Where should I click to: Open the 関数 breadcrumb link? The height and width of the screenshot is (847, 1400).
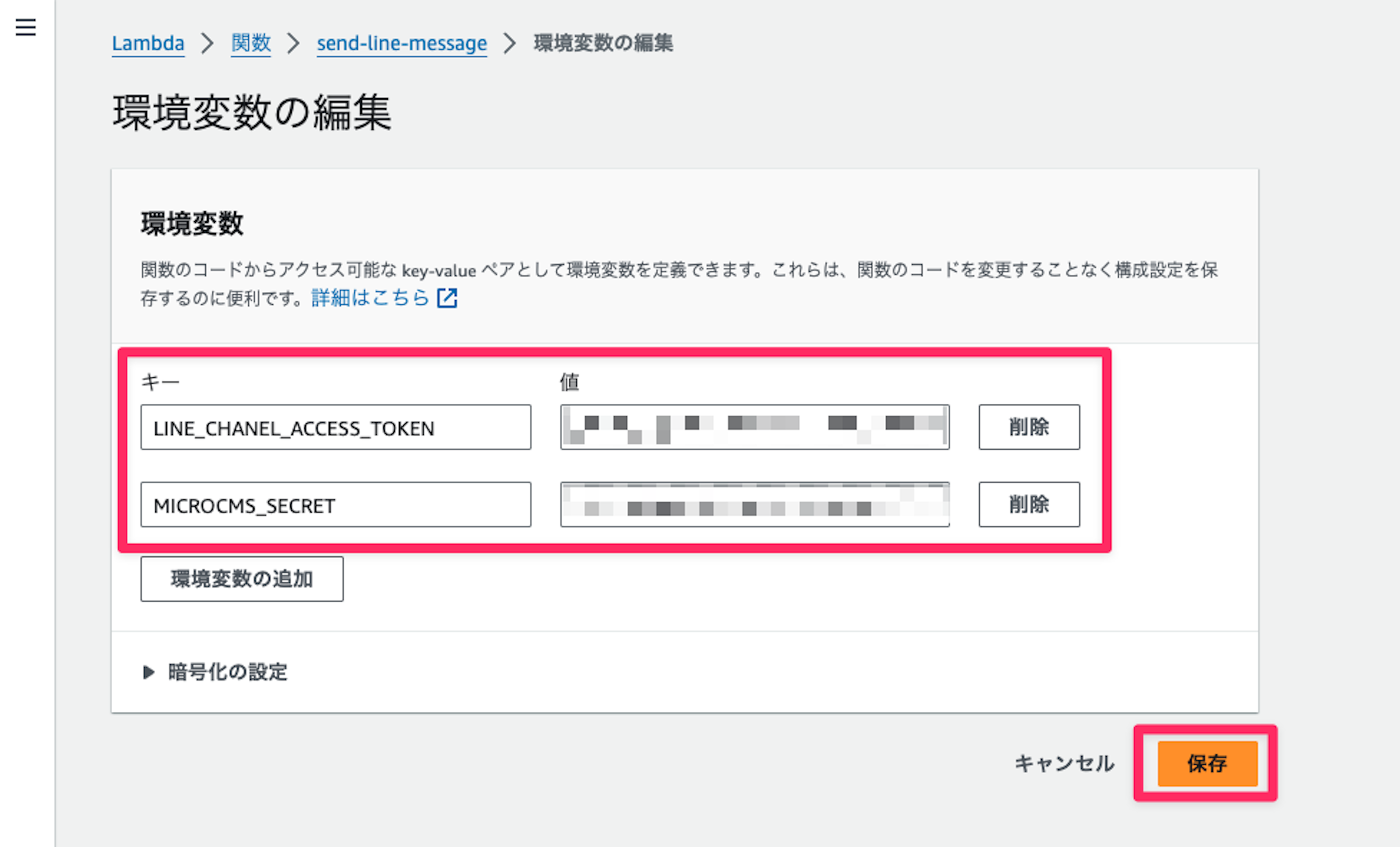click(x=251, y=43)
